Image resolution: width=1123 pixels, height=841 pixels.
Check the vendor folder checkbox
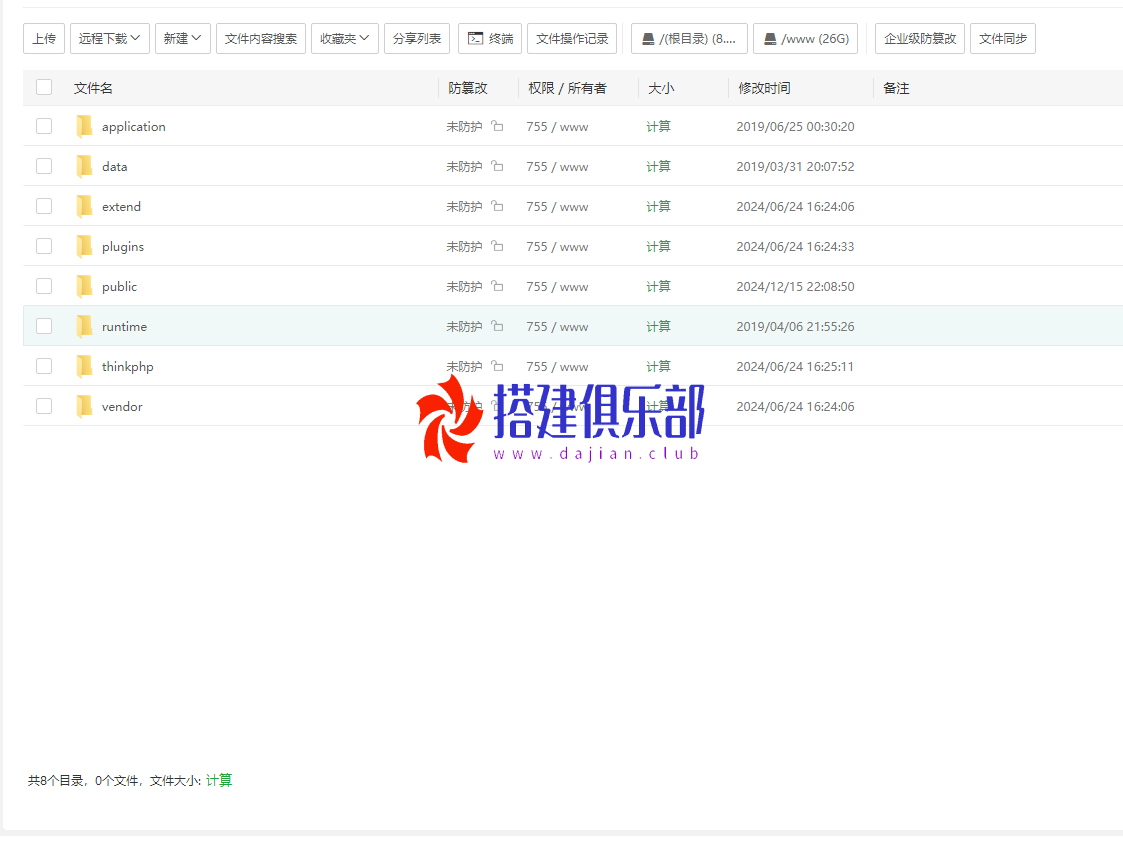(44, 406)
